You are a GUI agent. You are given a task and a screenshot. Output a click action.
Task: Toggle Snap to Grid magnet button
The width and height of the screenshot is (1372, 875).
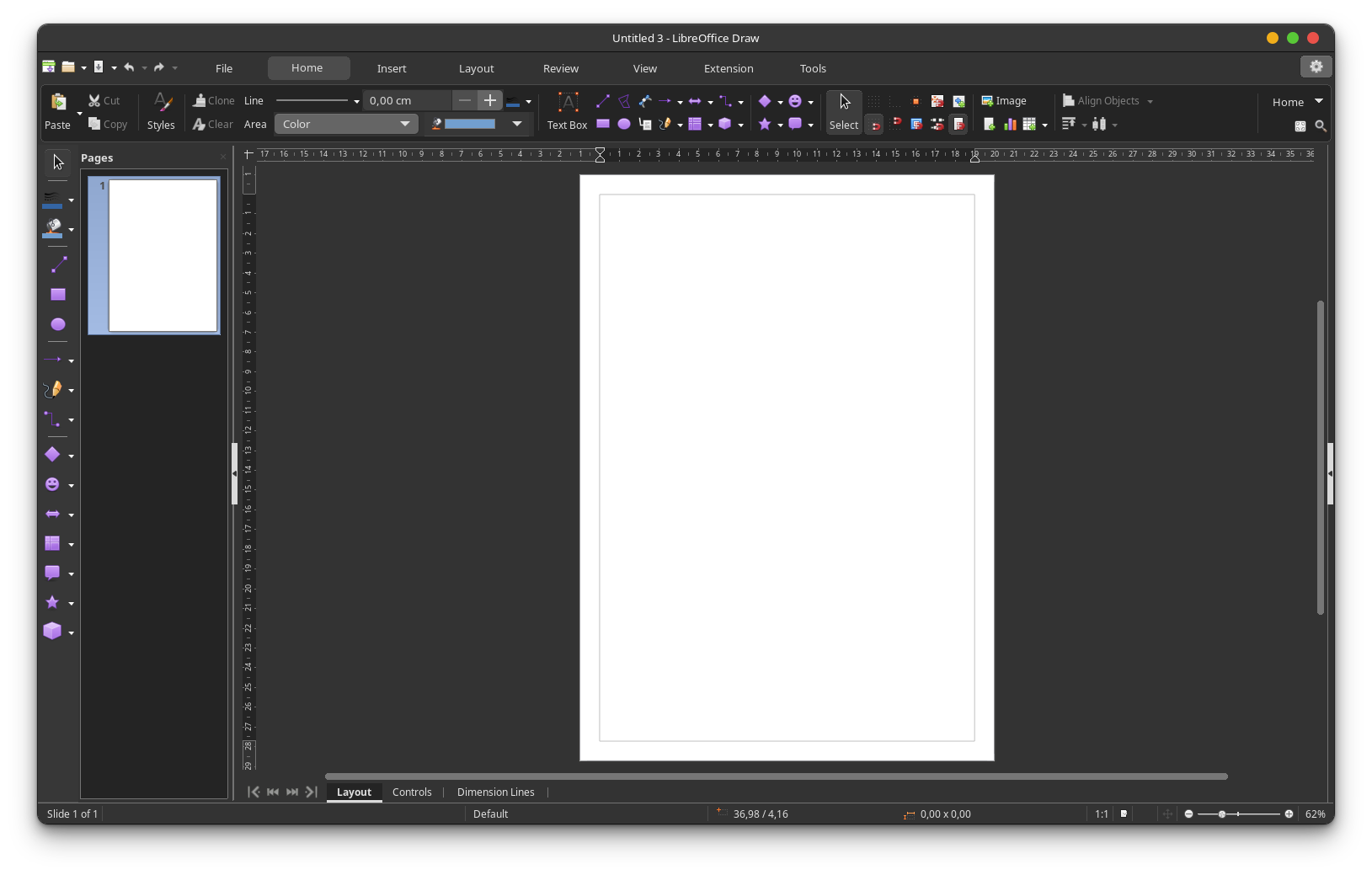(x=875, y=125)
